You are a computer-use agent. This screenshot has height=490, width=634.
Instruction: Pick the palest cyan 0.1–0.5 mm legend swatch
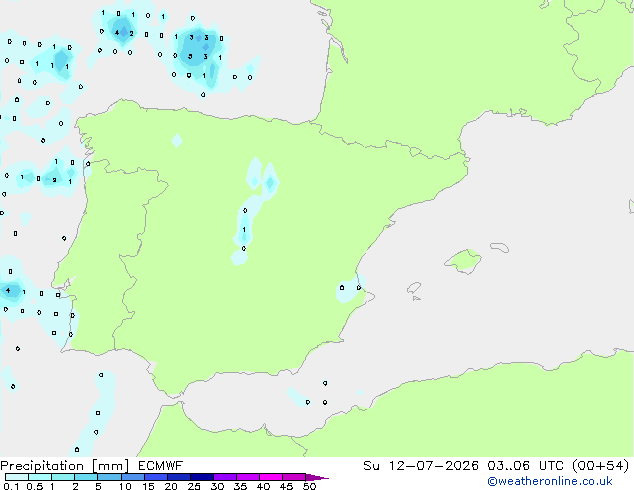coord(17,477)
